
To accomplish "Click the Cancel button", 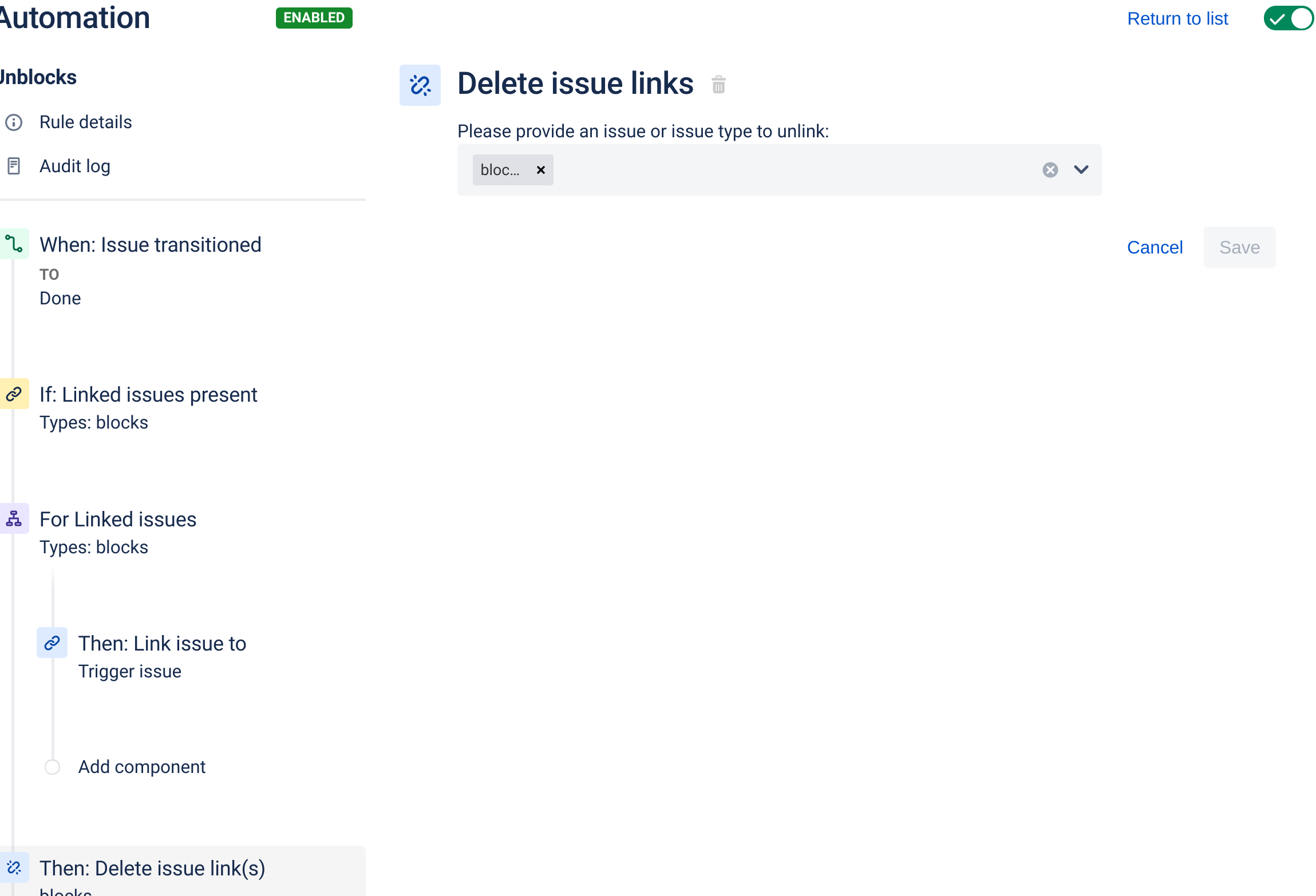I will 1154,247.
